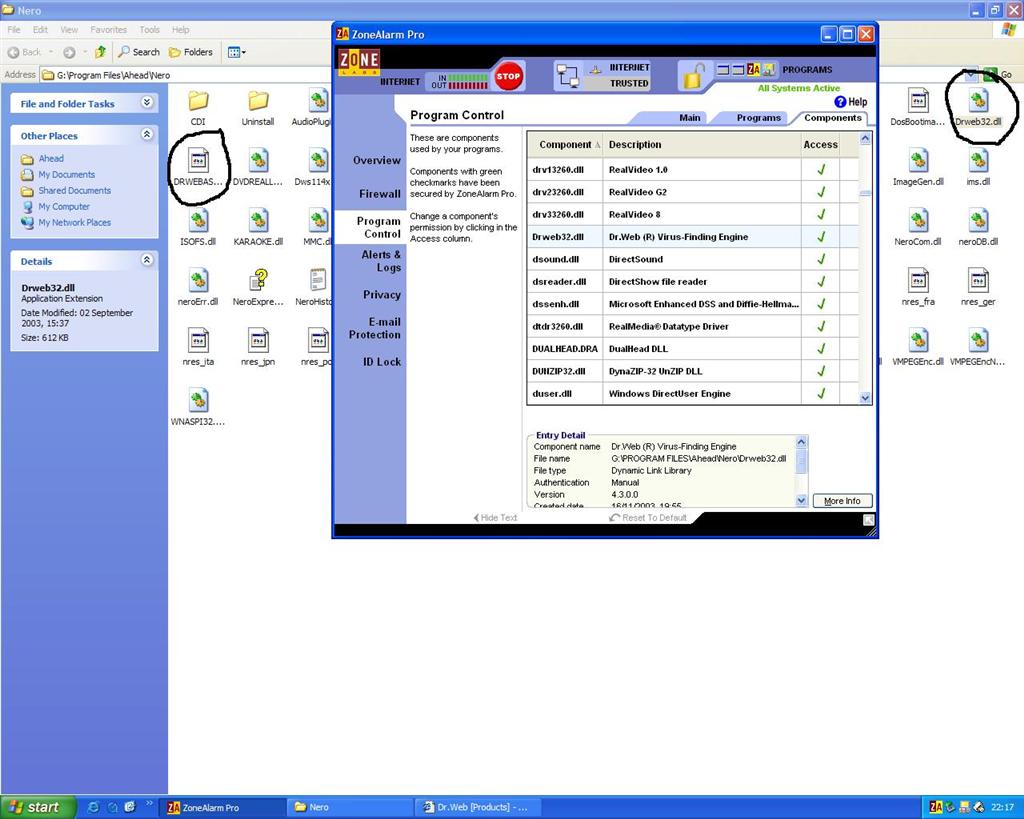The image size is (1024, 819).
Task: Select the Uninstall folder icon
Action: pos(258,101)
